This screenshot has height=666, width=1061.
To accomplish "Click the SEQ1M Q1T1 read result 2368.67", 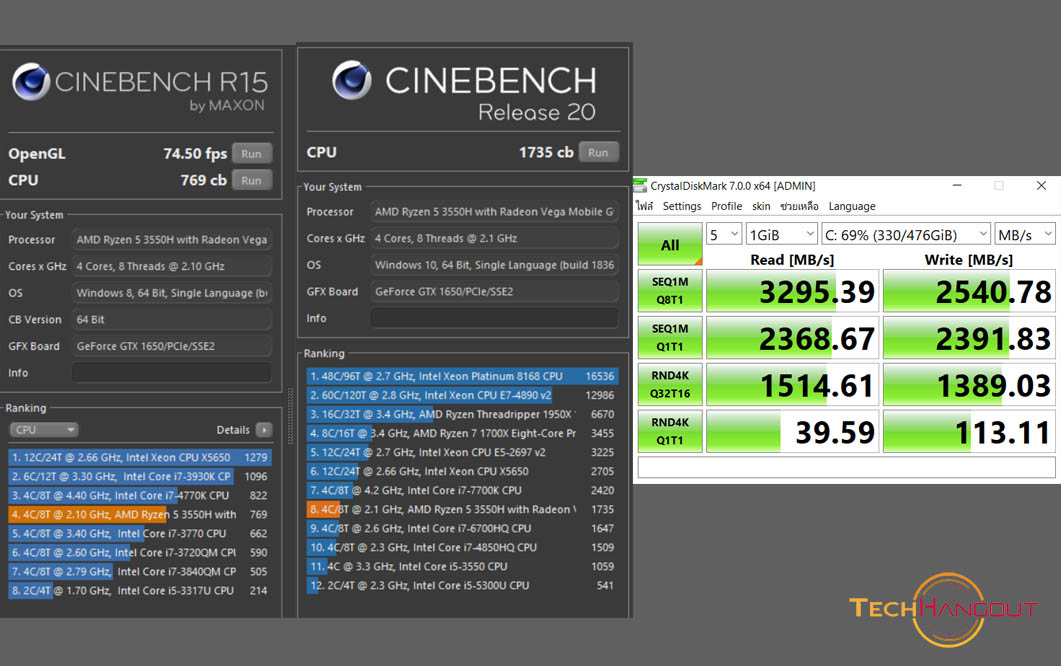I will [x=792, y=338].
